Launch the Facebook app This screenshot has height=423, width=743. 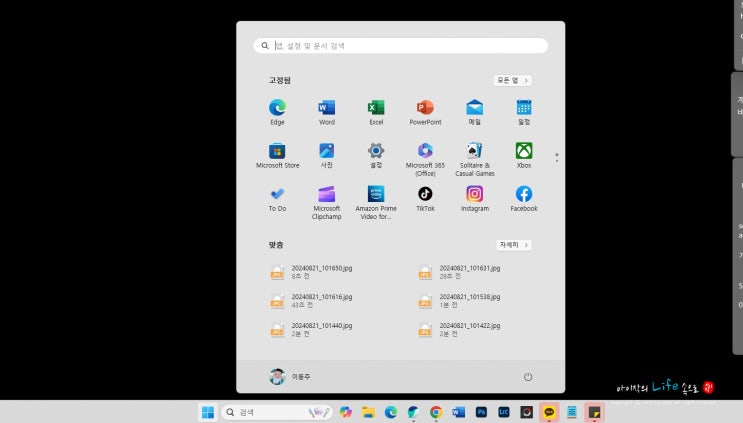[524, 198]
